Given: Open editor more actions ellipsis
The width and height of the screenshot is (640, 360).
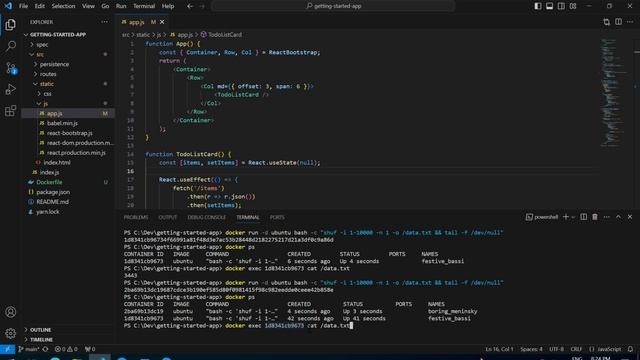Looking at the screenshot, I should coord(630,22).
